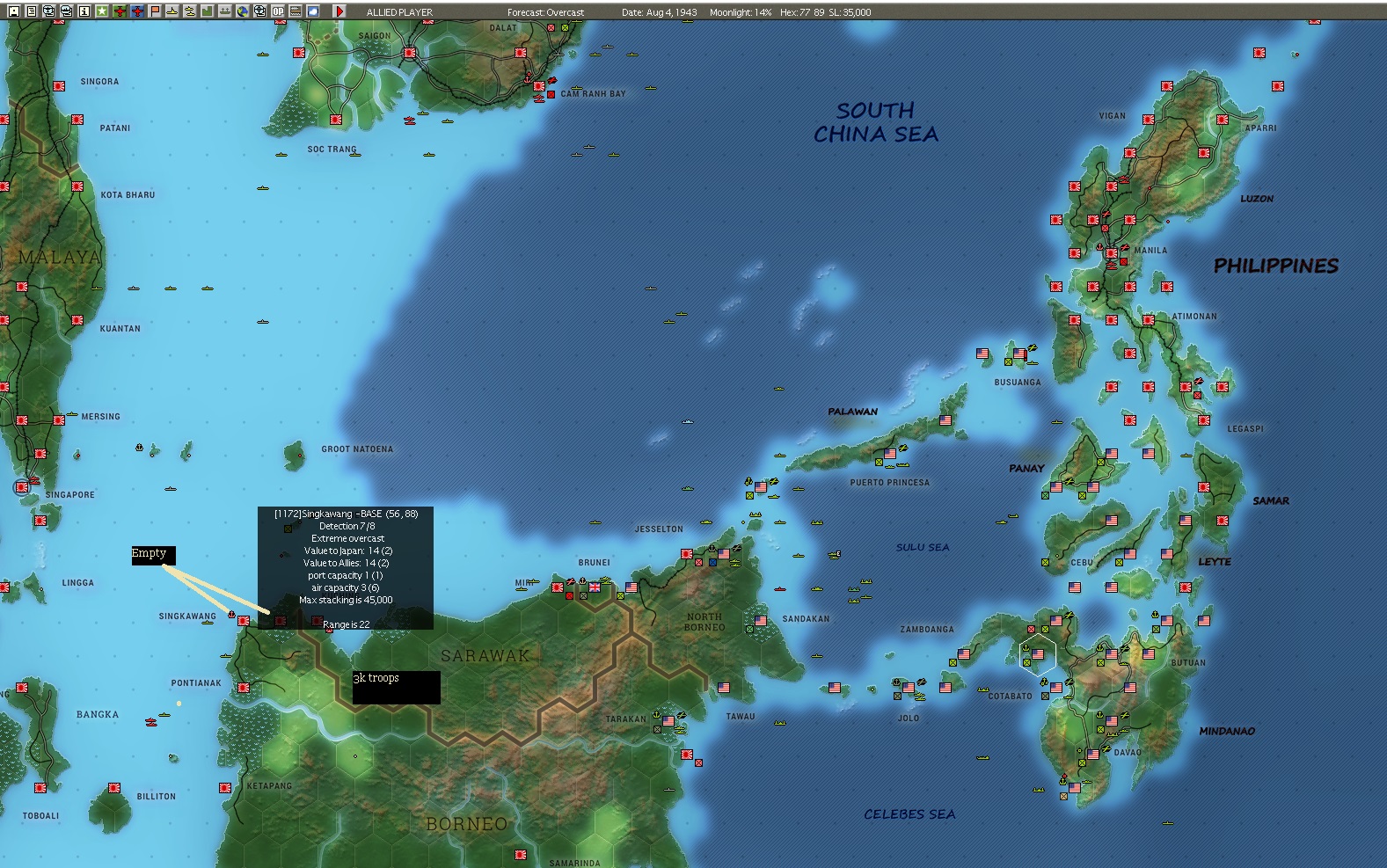This screenshot has width=1387, height=868.
Task: Select the Japanese base flag at Billiton
Action: (x=114, y=788)
